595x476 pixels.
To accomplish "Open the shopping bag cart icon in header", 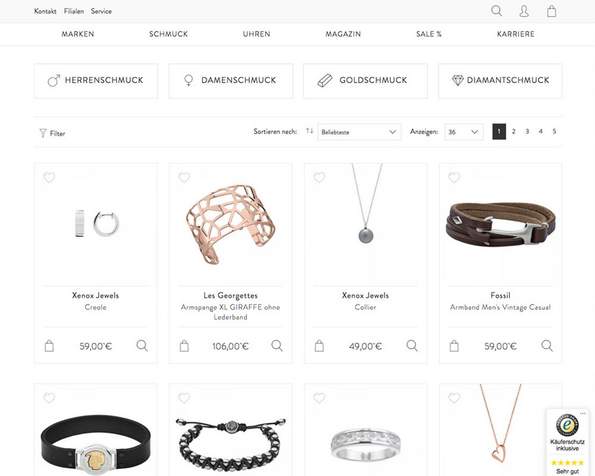I will click(552, 11).
